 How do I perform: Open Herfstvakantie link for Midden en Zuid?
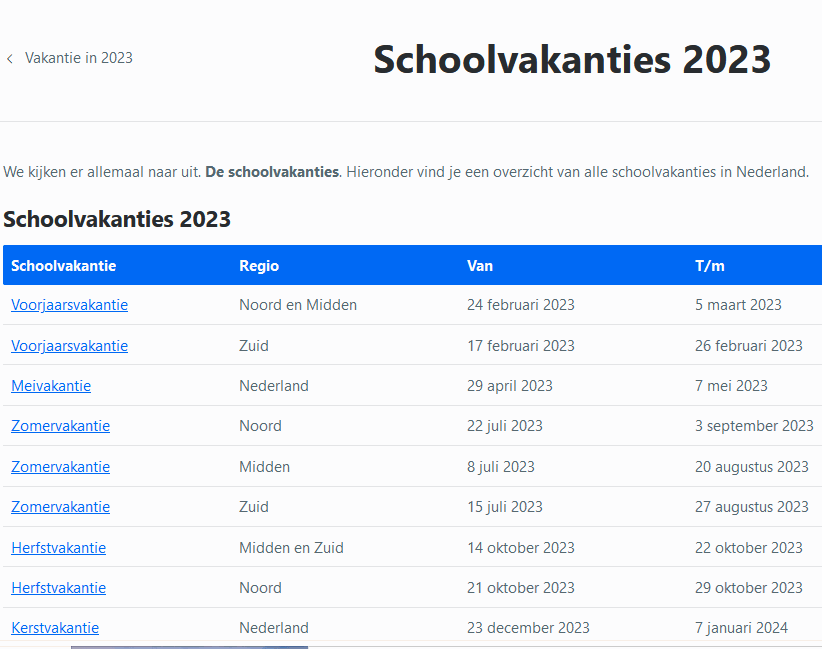tap(58, 548)
